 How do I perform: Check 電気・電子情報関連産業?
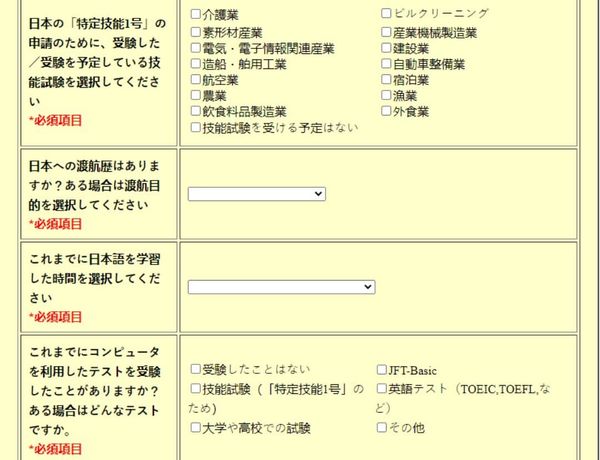[x=196, y=48]
